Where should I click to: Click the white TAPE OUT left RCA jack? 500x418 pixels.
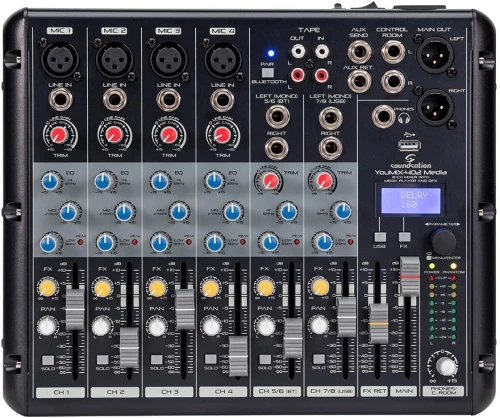pyautogui.click(x=298, y=51)
